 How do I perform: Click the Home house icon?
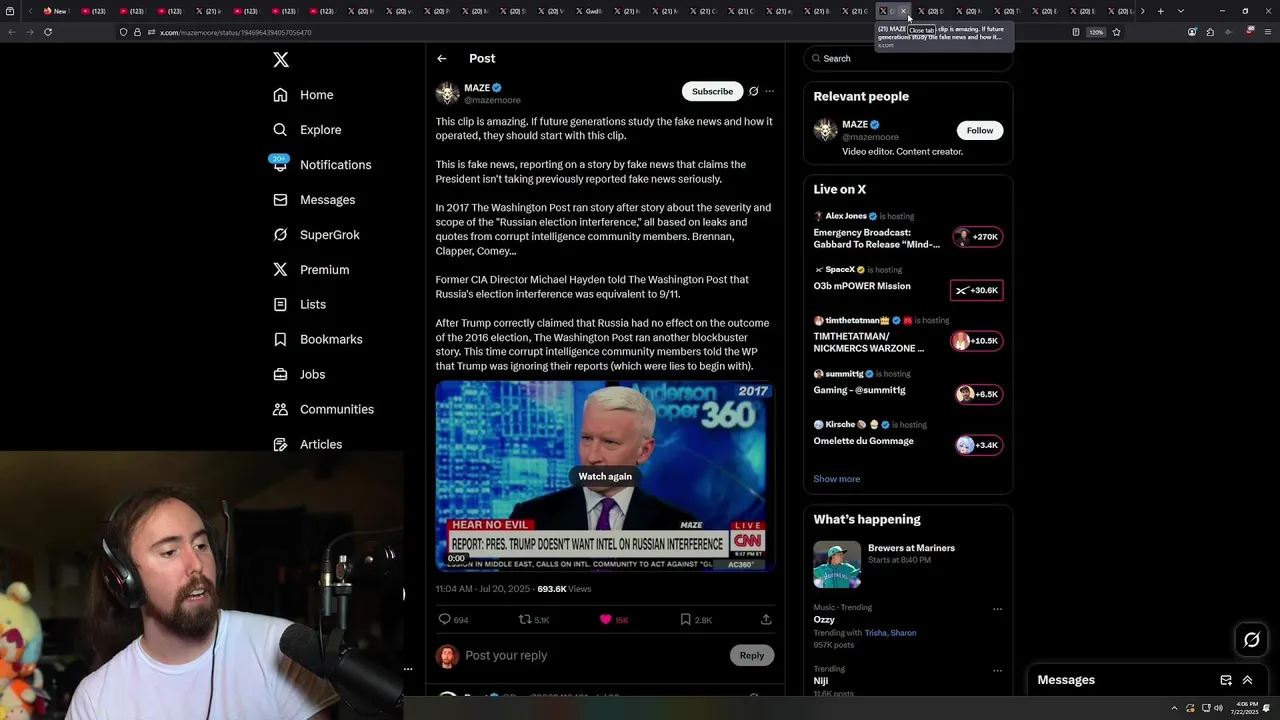pos(281,95)
